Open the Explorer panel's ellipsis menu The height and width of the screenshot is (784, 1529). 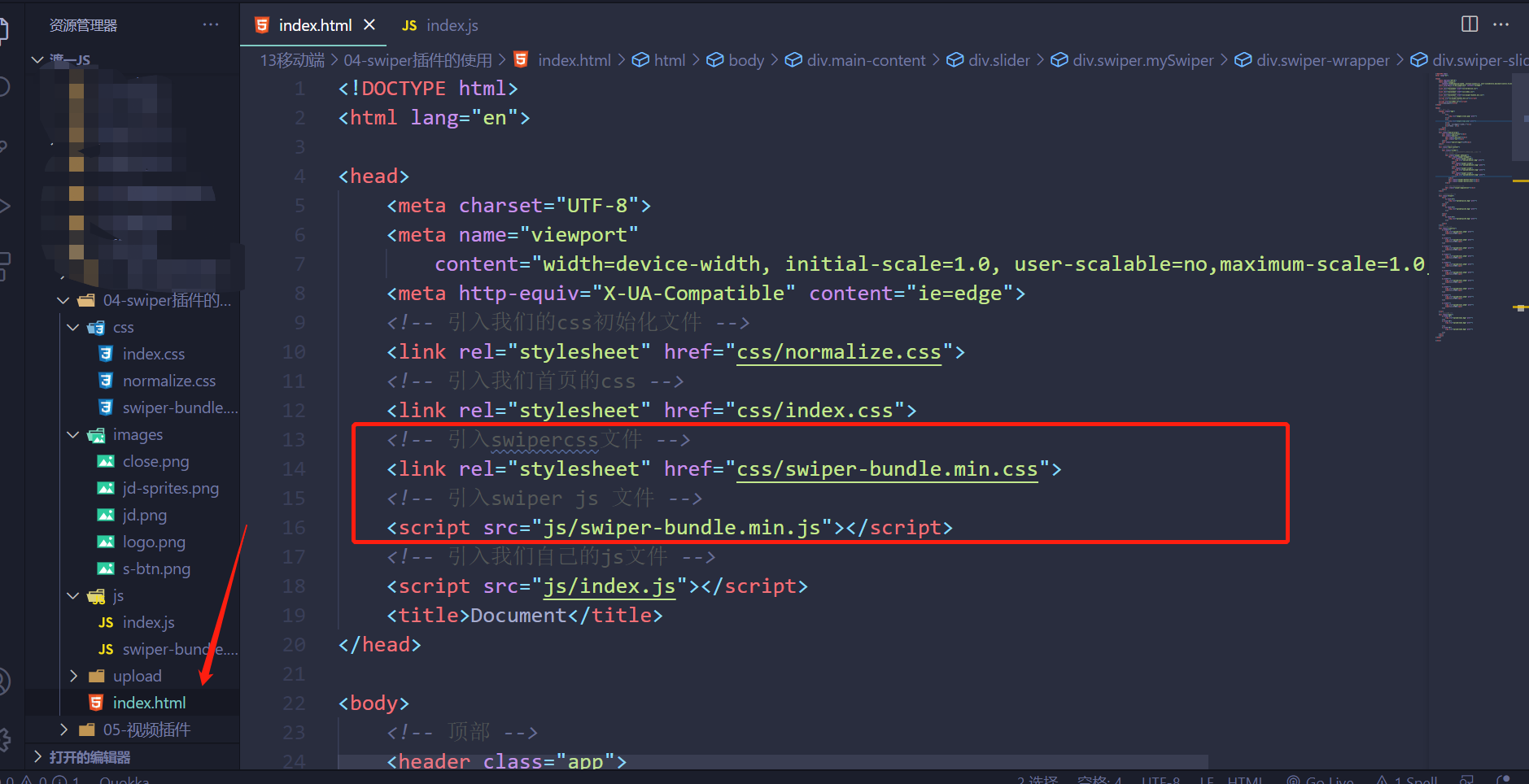pos(211,24)
